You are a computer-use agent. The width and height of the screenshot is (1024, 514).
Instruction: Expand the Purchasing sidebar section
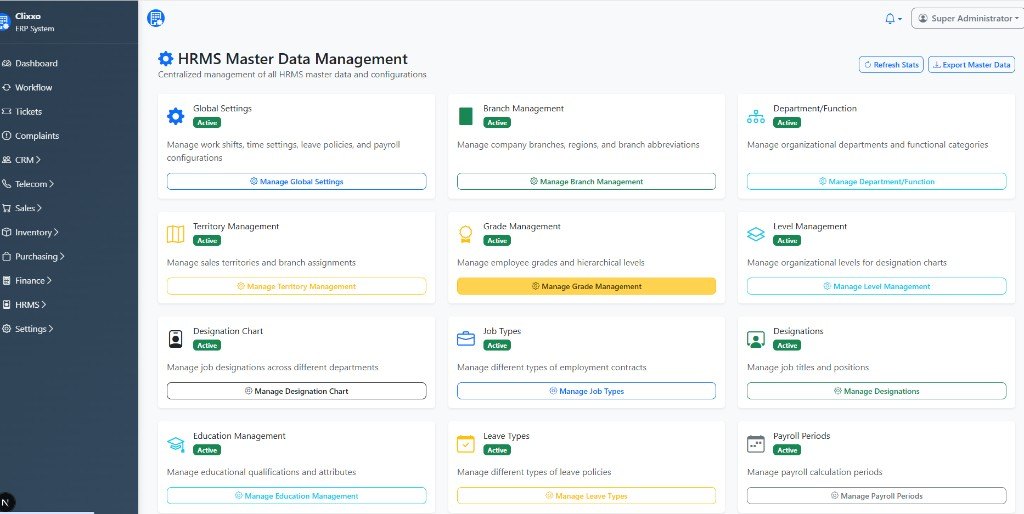(35, 257)
